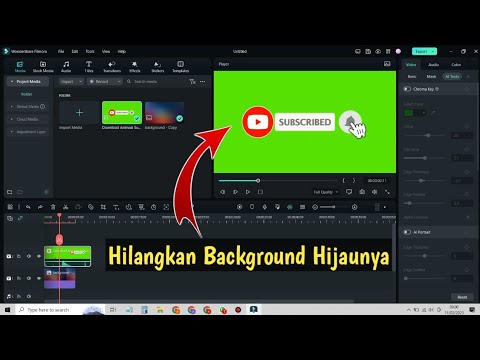Add text with the T tool icon

[x=116, y=207]
